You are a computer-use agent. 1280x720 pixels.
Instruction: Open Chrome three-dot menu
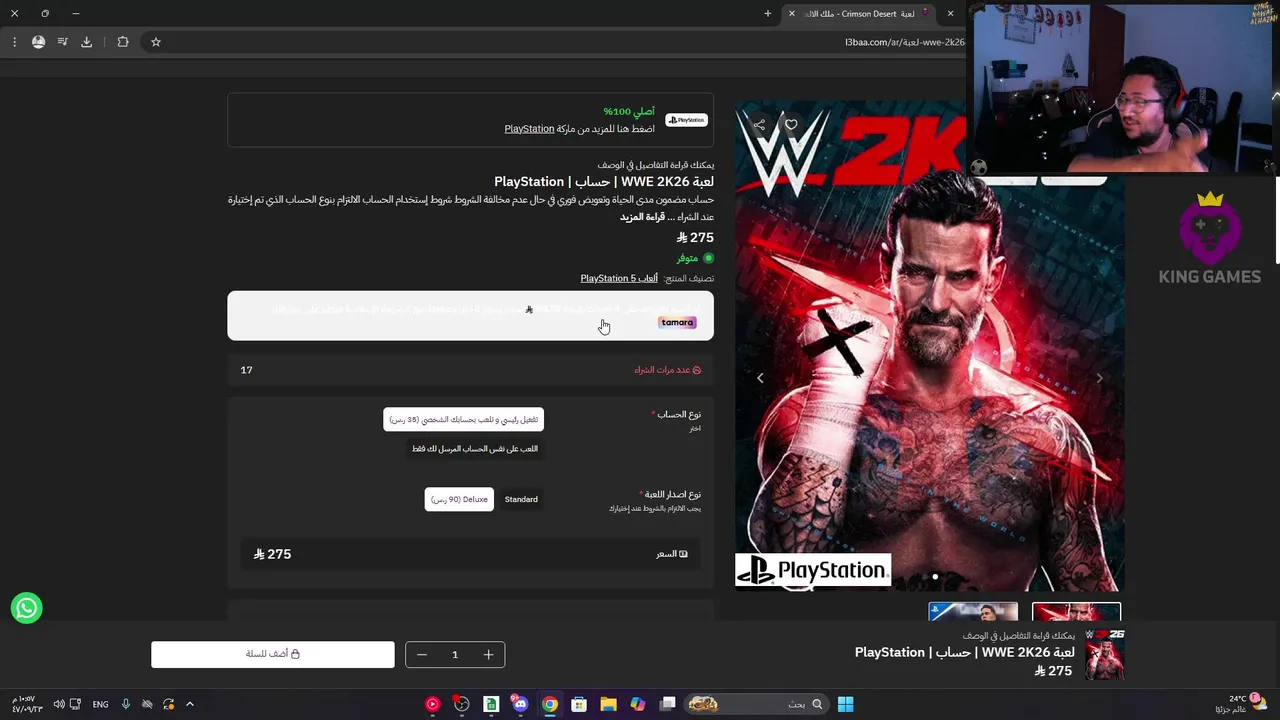coord(14,42)
